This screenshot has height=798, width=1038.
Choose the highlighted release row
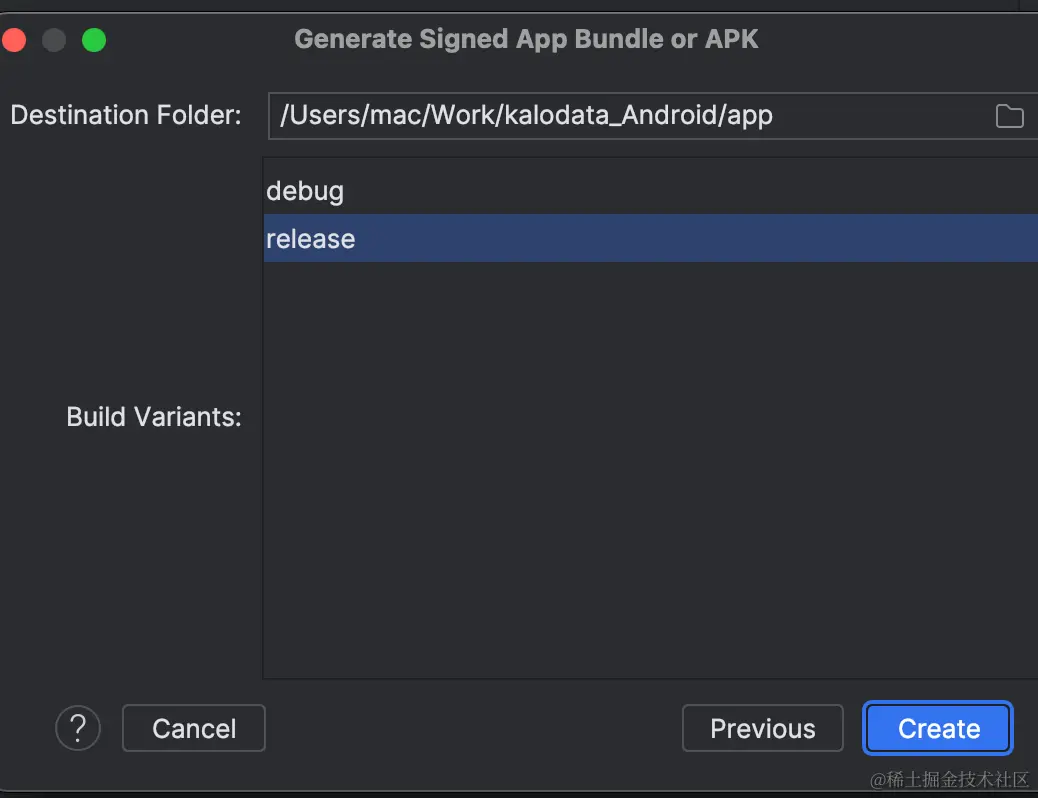coord(650,238)
